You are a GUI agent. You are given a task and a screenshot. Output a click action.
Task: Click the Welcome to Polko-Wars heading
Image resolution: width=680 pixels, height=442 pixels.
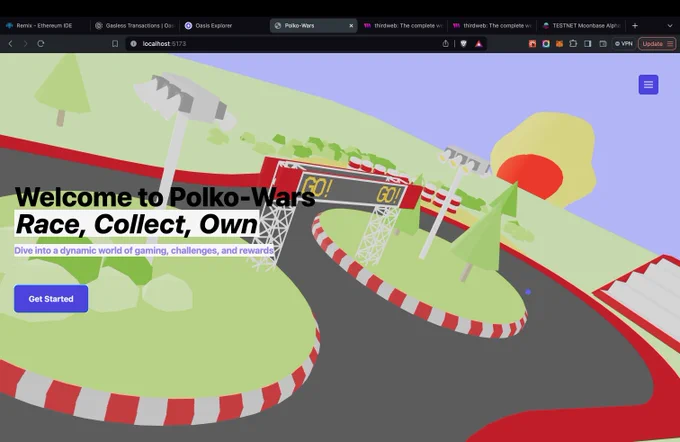pyautogui.click(x=165, y=196)
